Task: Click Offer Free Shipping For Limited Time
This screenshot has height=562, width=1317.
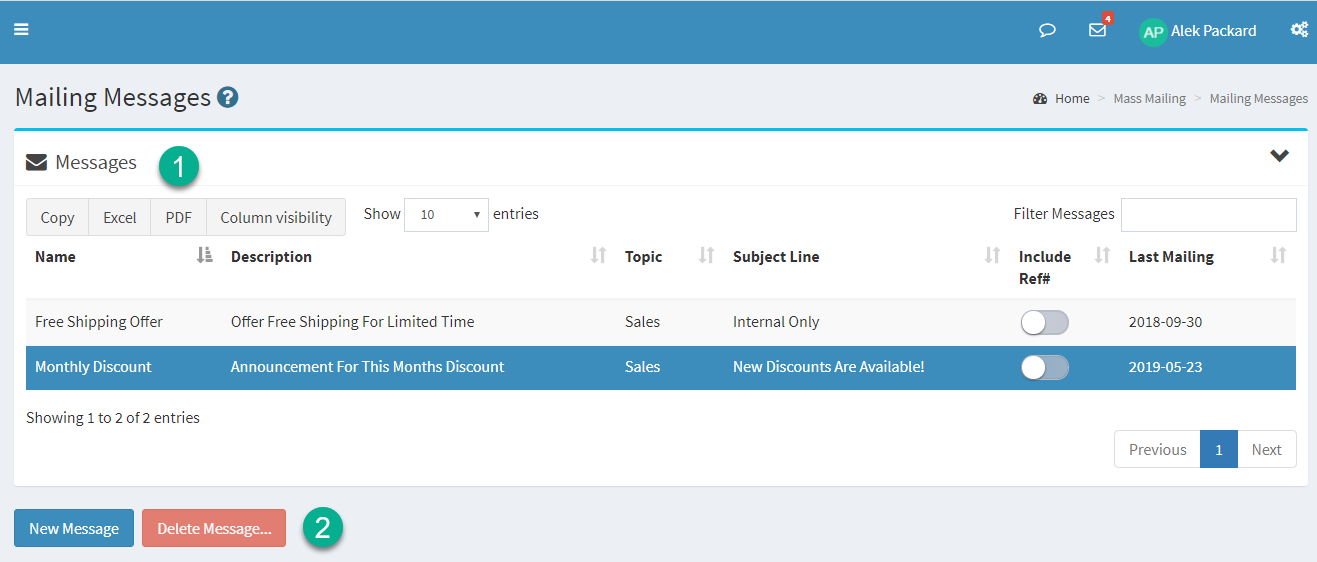Action: [353, 322]
